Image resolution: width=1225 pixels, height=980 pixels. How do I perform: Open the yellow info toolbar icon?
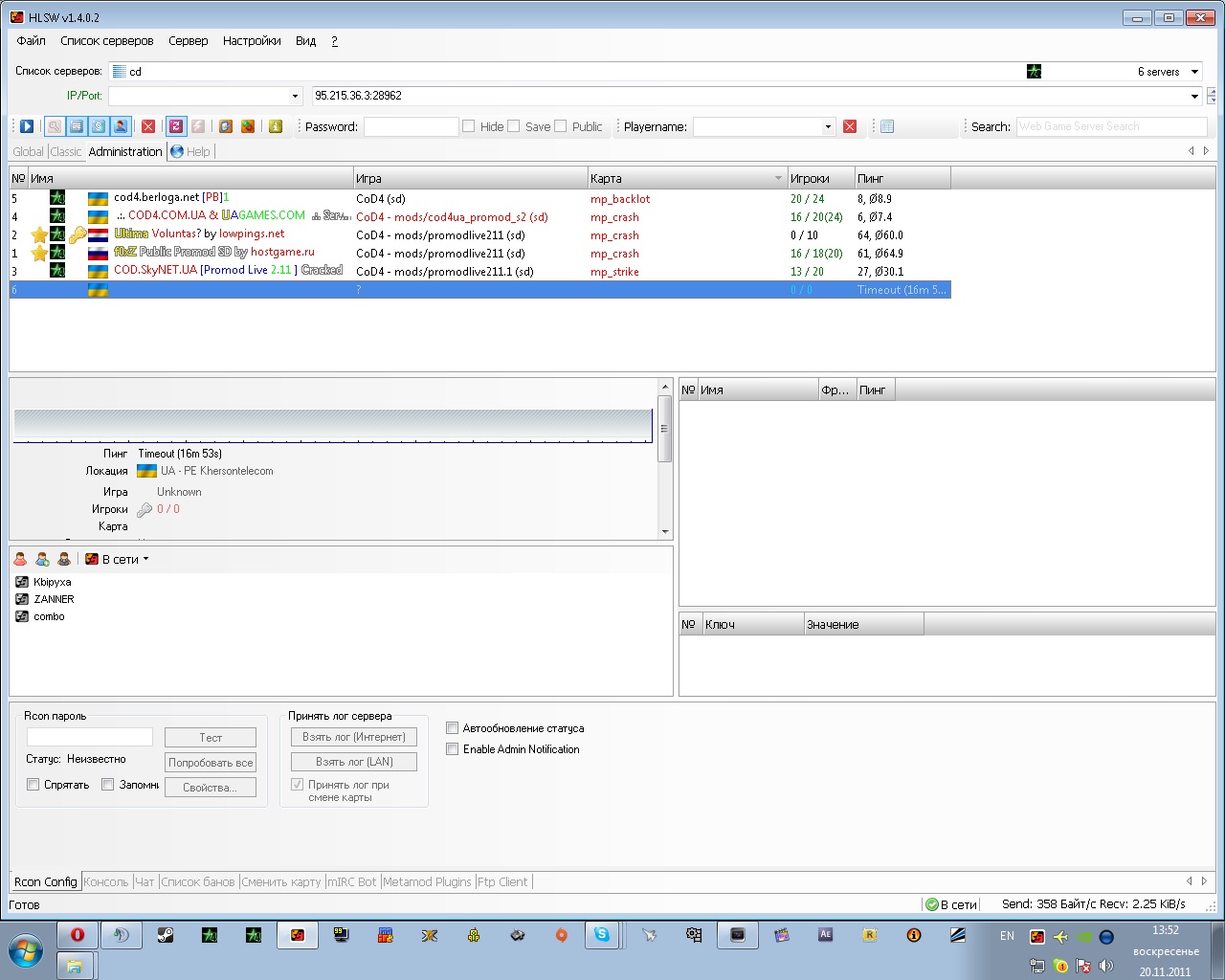pyautogui.click(x=276, y=126)
